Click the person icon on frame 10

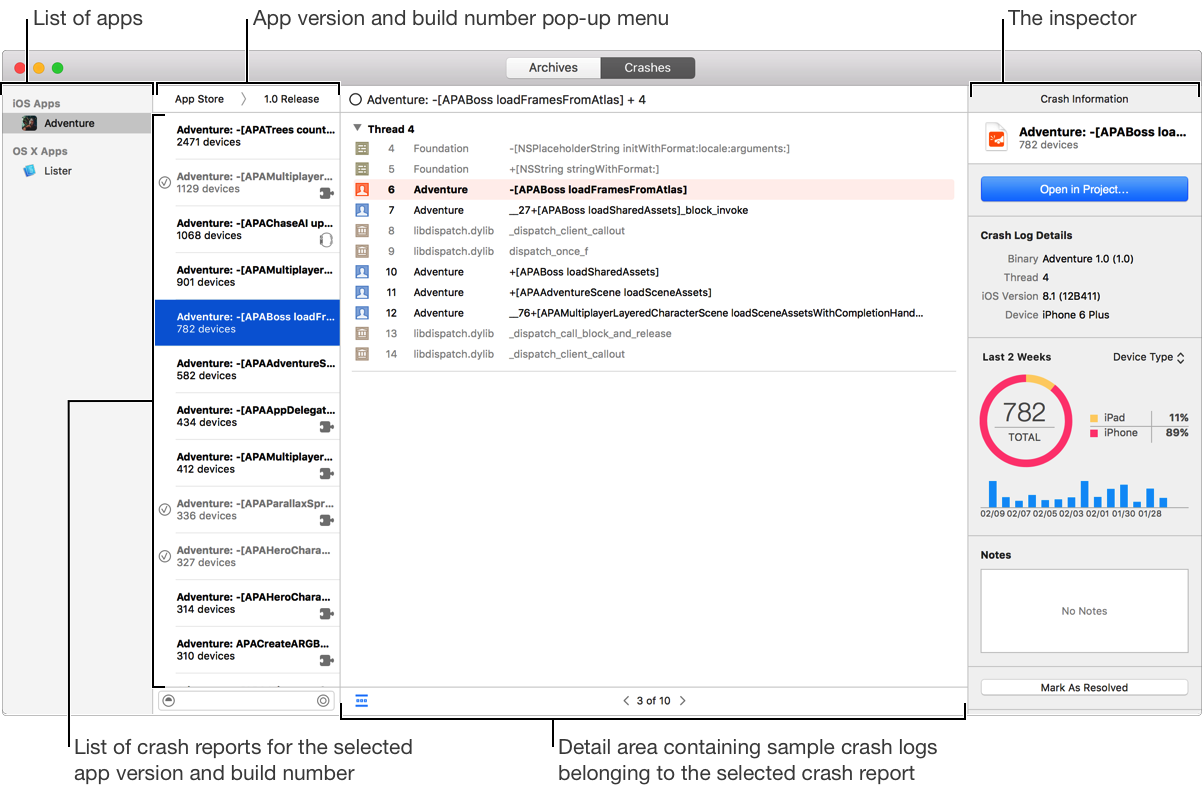(362, 272)
